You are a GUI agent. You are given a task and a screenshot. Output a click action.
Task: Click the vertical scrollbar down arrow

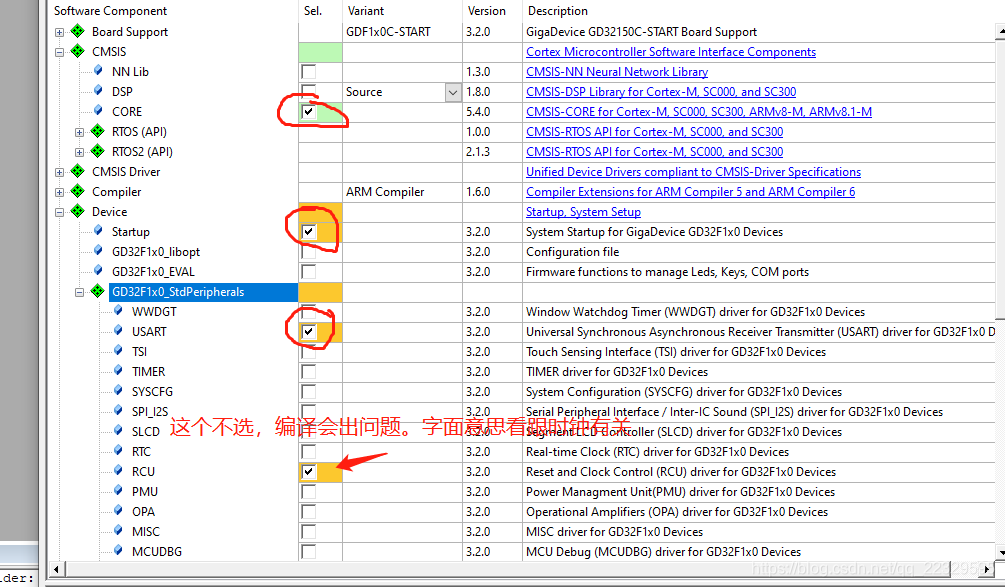point(1001,552)
